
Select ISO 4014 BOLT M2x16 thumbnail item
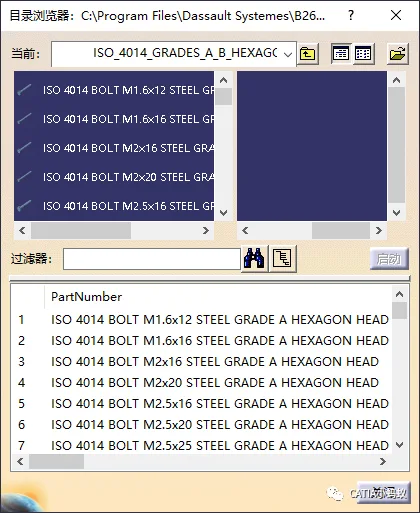coord(114,148)
